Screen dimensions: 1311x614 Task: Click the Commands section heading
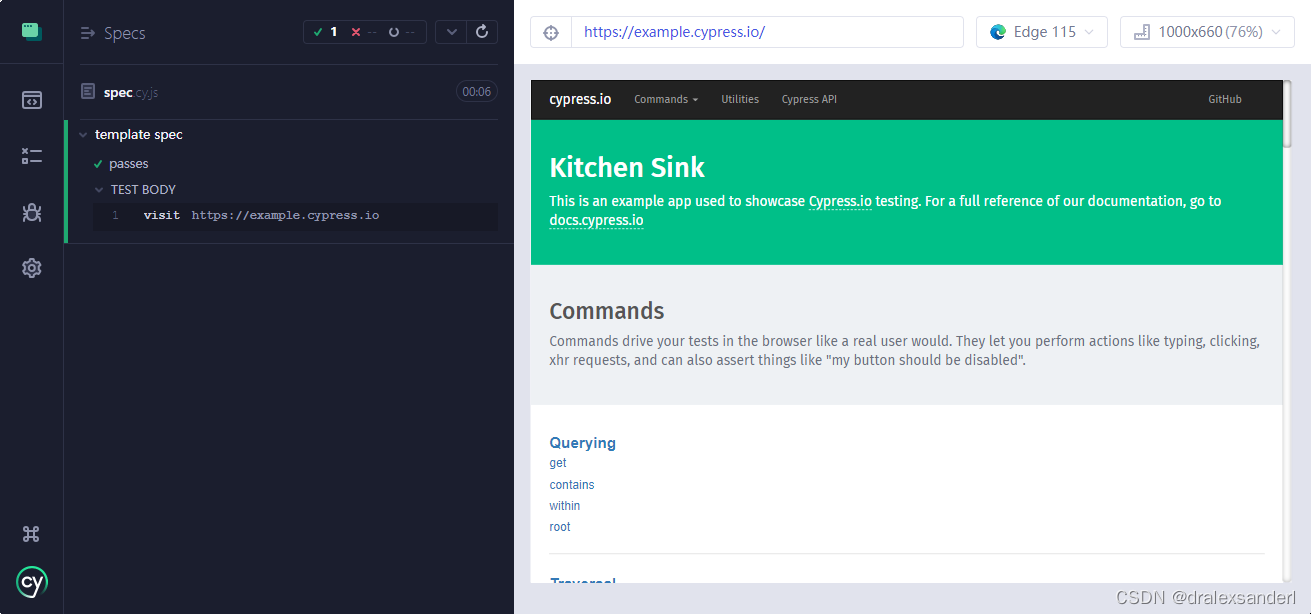(x=607, y=311)
